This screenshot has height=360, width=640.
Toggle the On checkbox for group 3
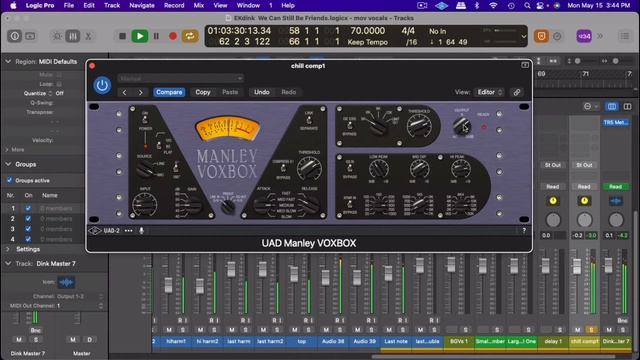tap(28, 229)
